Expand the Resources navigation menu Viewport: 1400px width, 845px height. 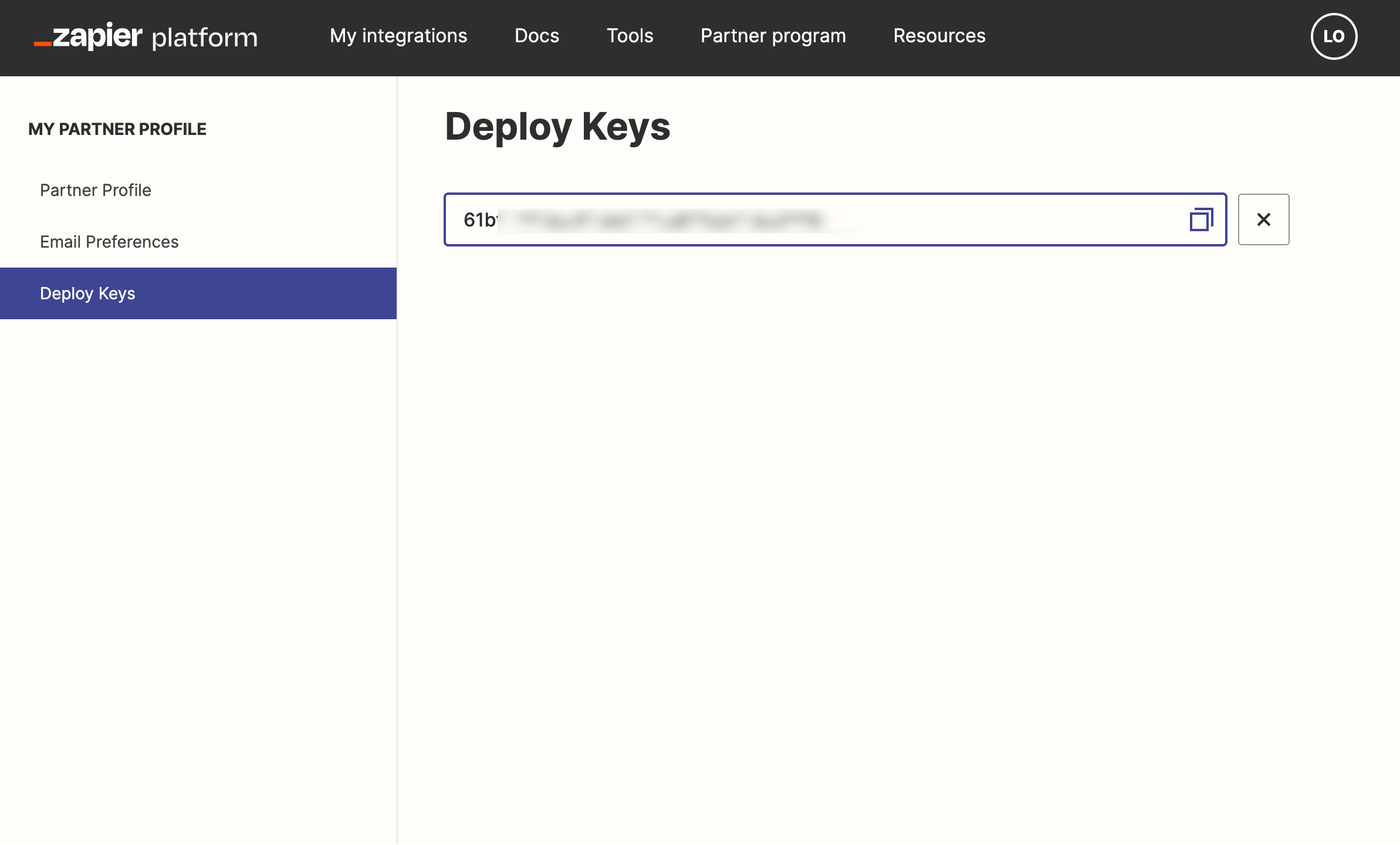pos(939,36)
